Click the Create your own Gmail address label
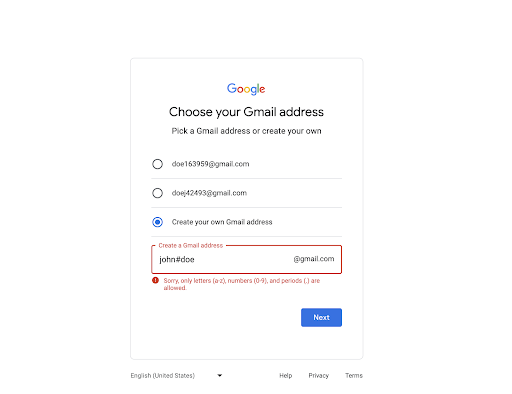The width and height of the screenshot is (512, 394). point(222,222)
